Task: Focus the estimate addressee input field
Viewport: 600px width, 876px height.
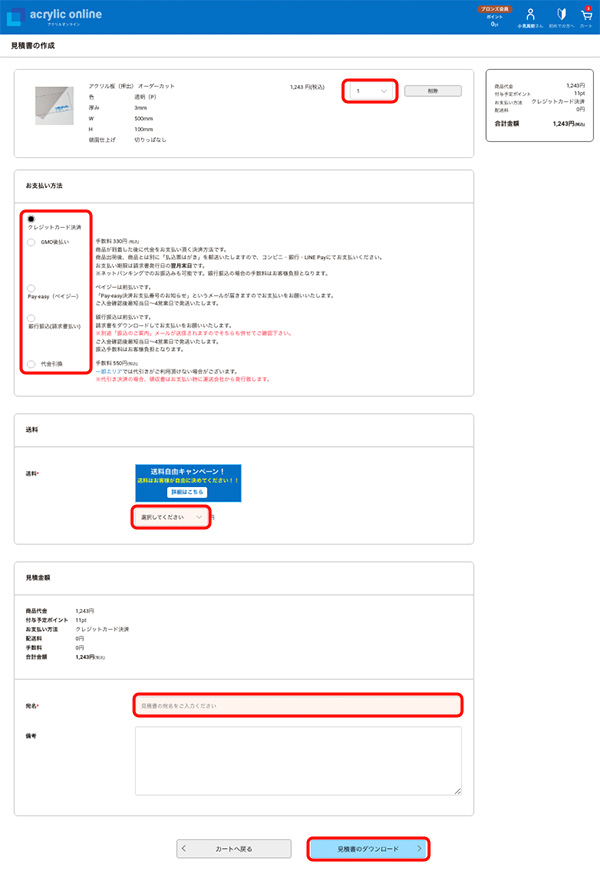Action: [x=298, y=706]
